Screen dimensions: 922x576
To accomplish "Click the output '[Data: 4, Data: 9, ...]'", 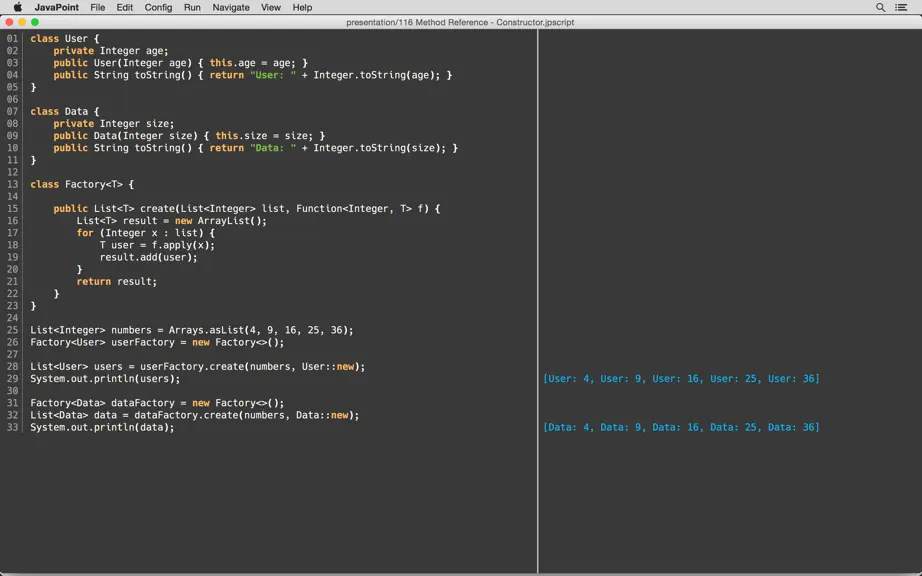I will point(681,428).
